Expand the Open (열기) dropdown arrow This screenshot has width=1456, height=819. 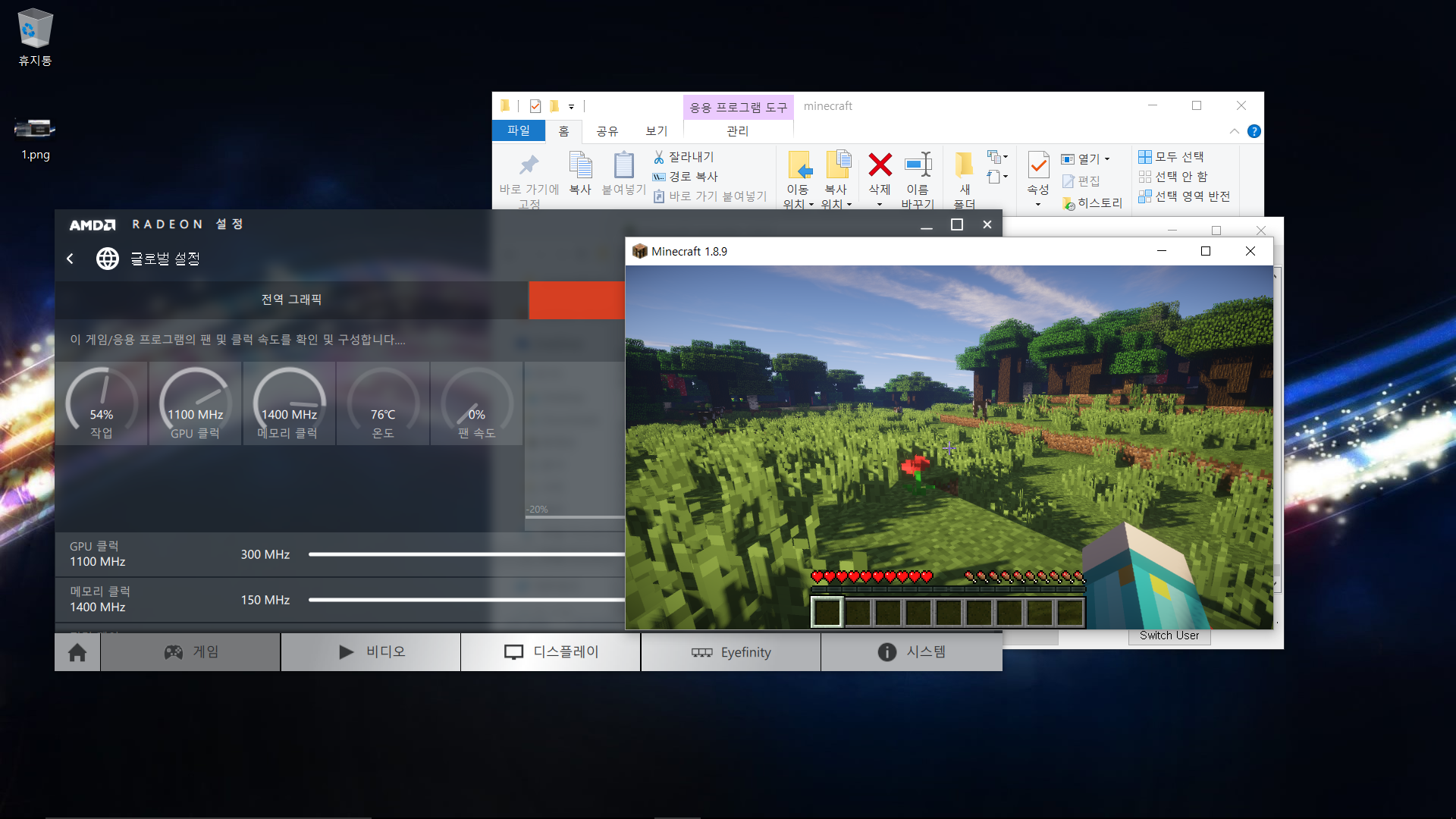pyautogui.click(x=1107, y=159)
